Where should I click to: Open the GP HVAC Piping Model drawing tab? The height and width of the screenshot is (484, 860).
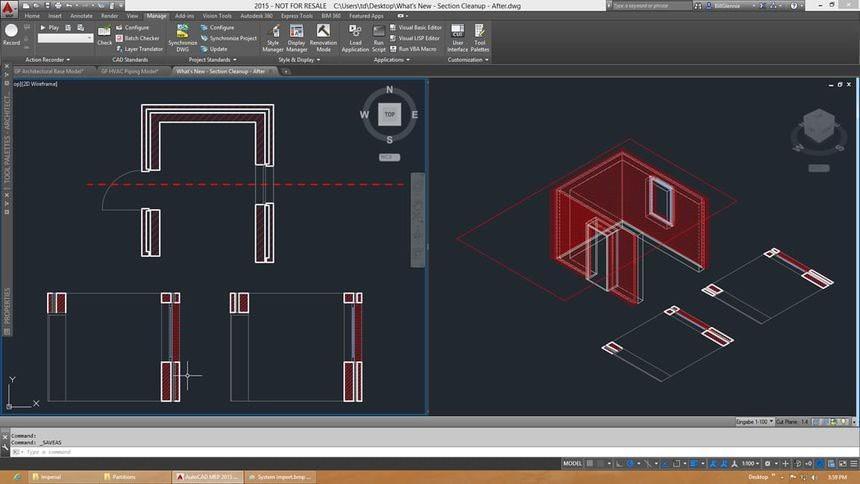point(129,71)
